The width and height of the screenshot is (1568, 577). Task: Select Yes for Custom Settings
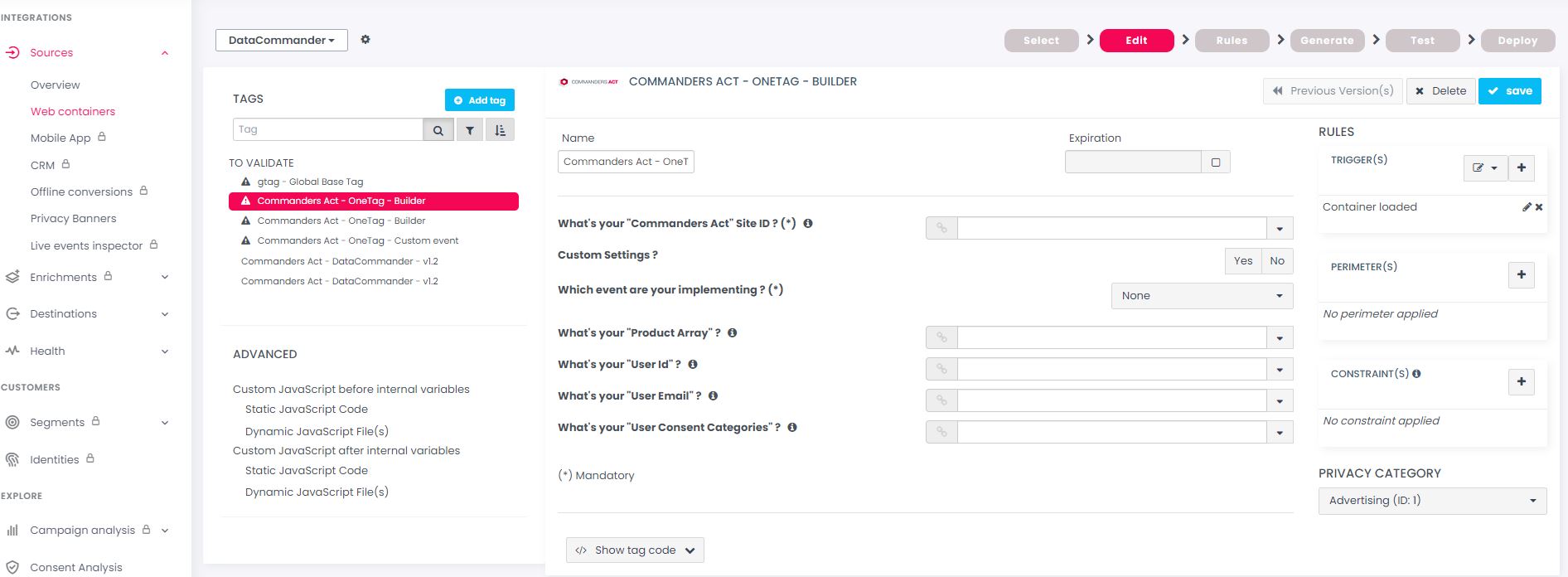(x=1243, y=260)
